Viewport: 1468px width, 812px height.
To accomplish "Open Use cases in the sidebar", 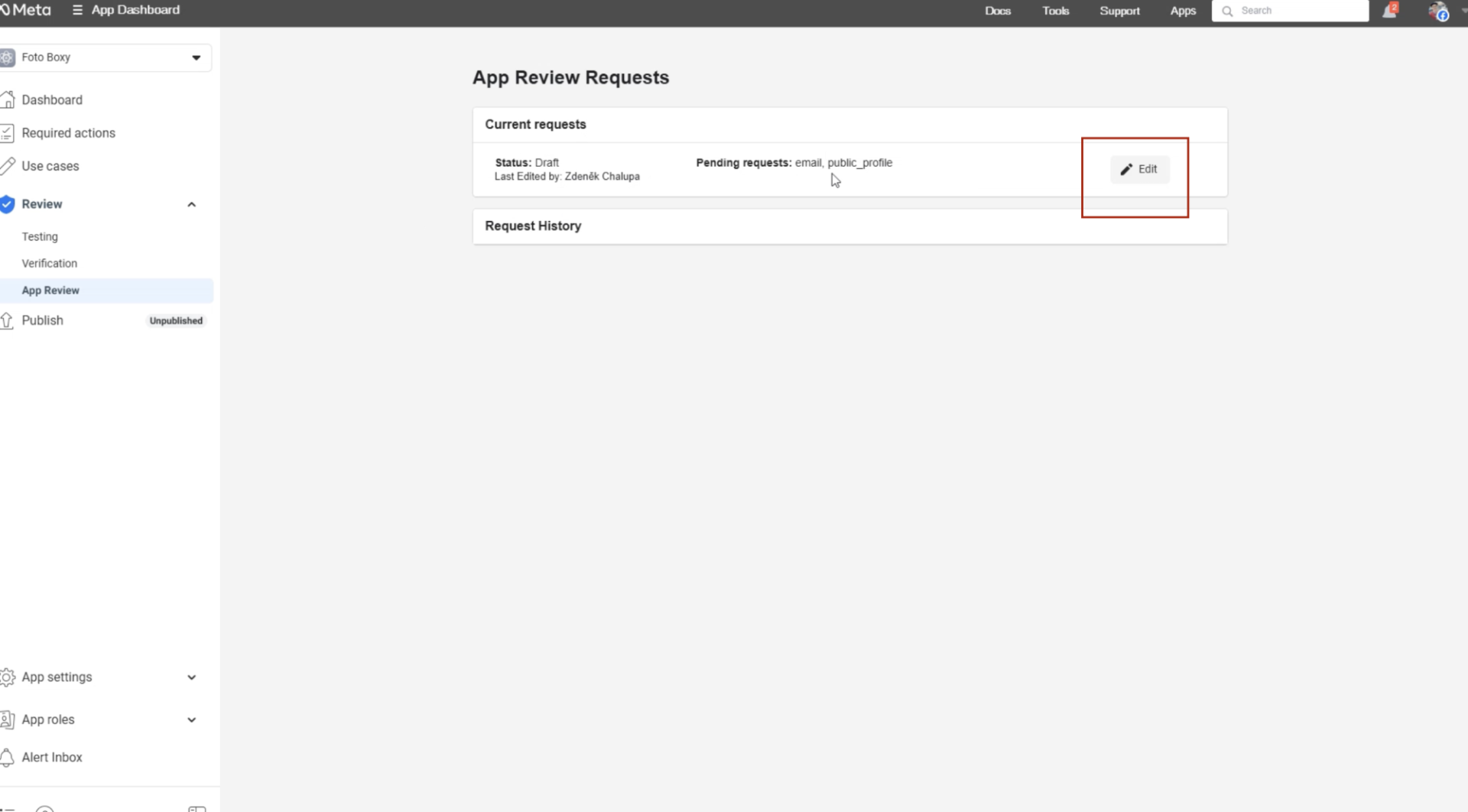I will (50, 166).
